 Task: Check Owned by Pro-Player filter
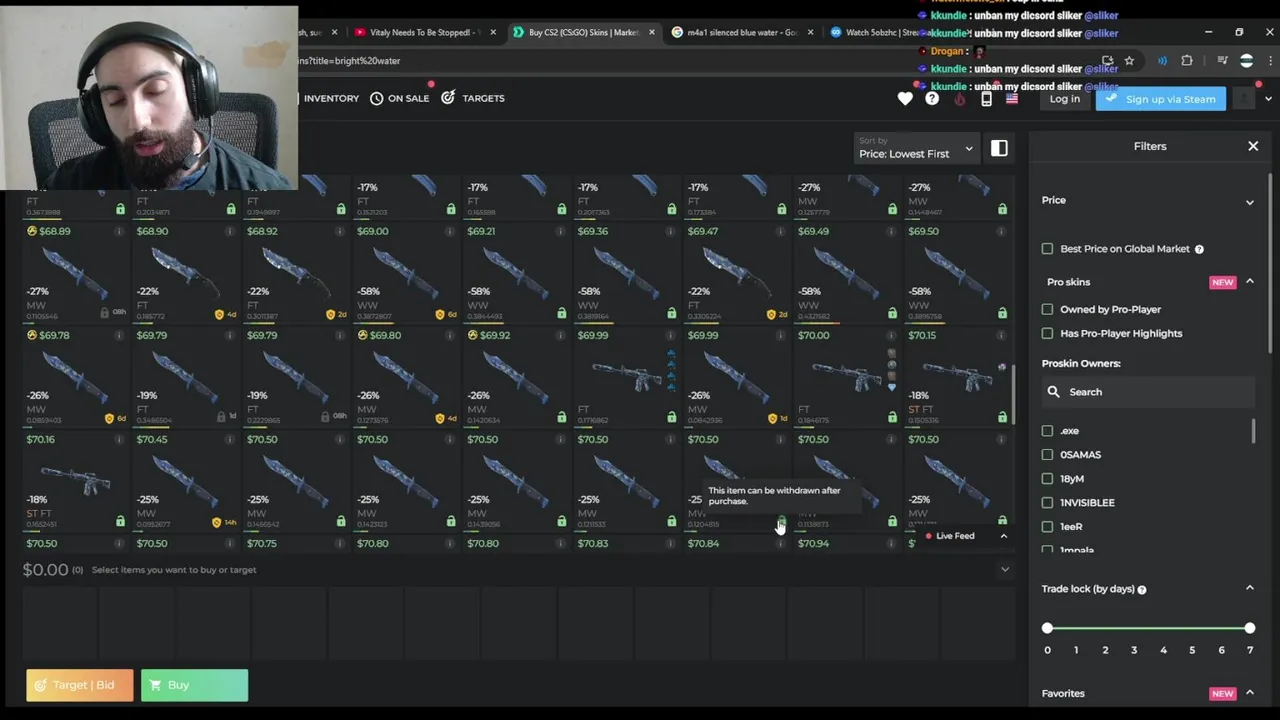pos(1047,310)
